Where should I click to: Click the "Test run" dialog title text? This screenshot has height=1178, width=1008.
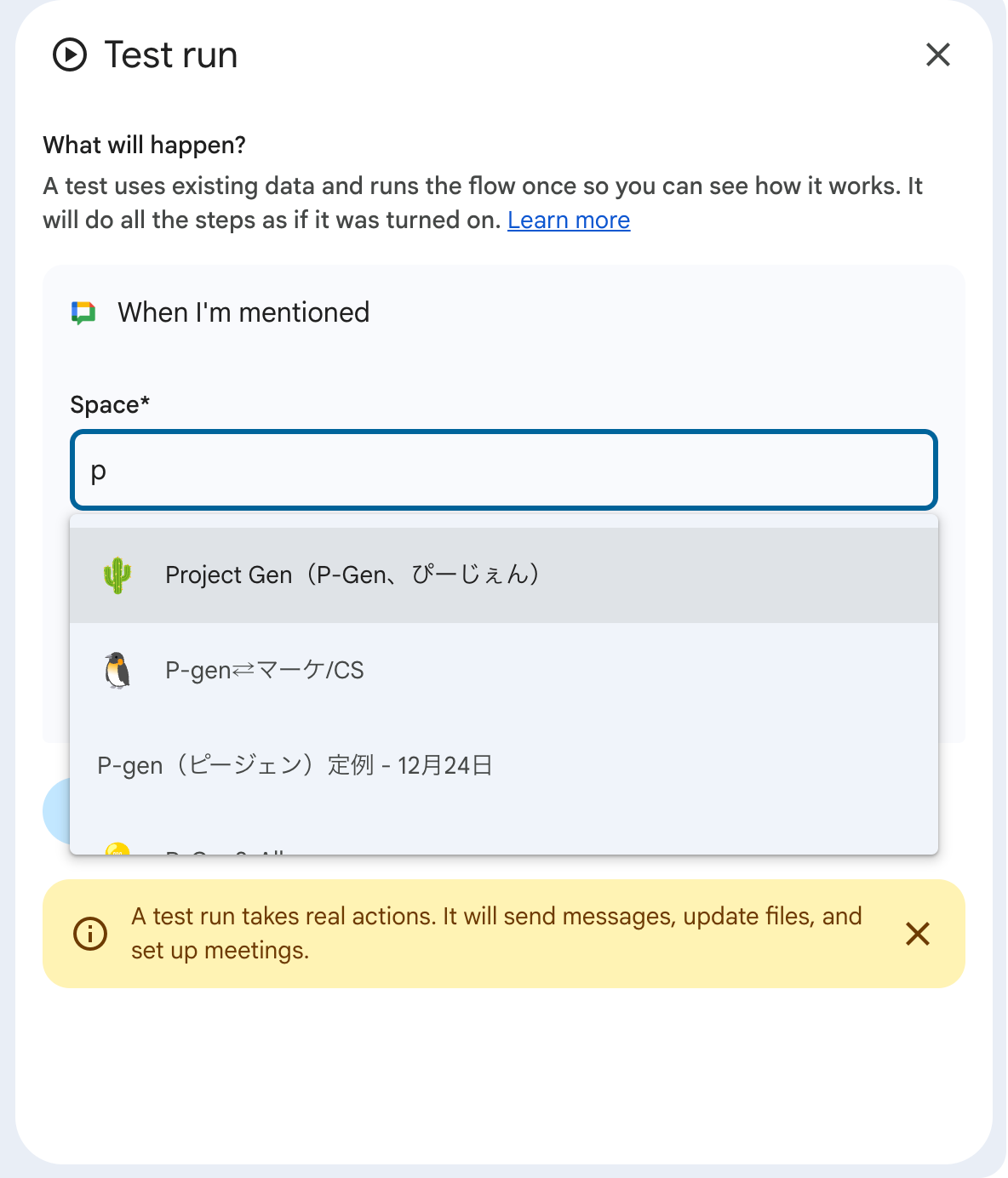coord(170,55)
